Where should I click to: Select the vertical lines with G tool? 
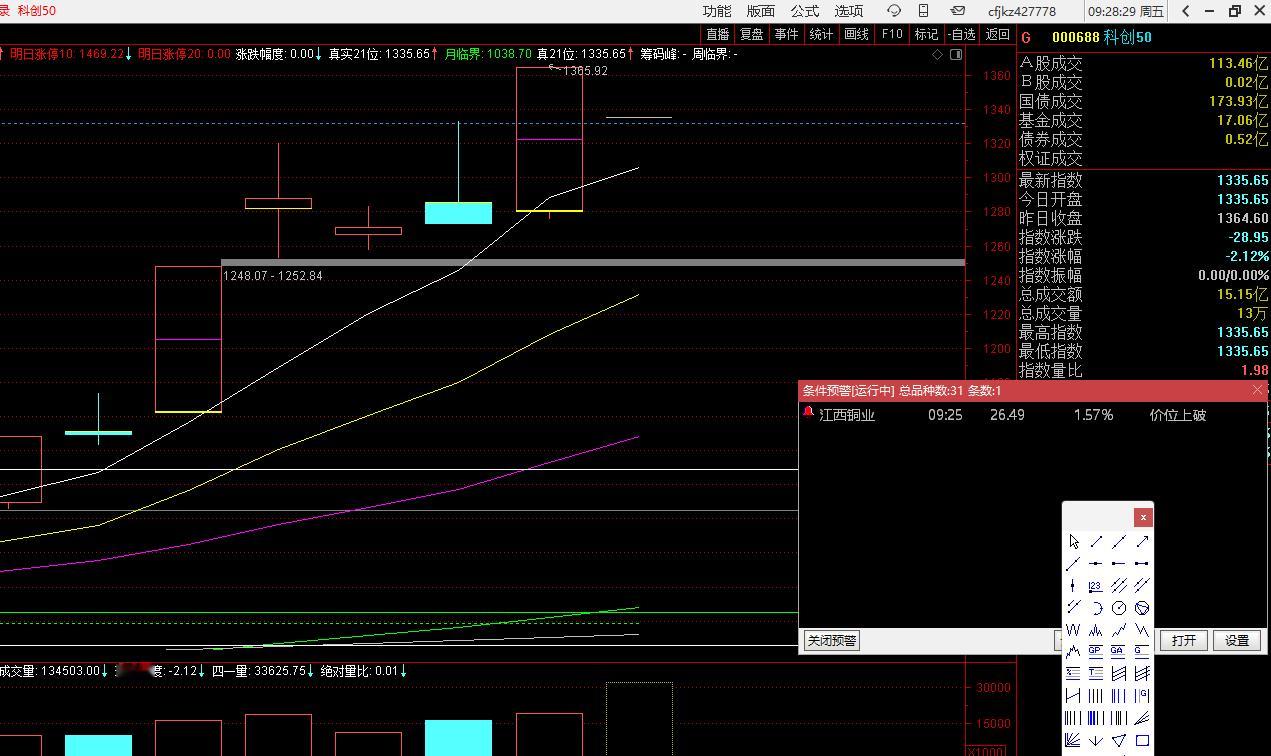1142,696
